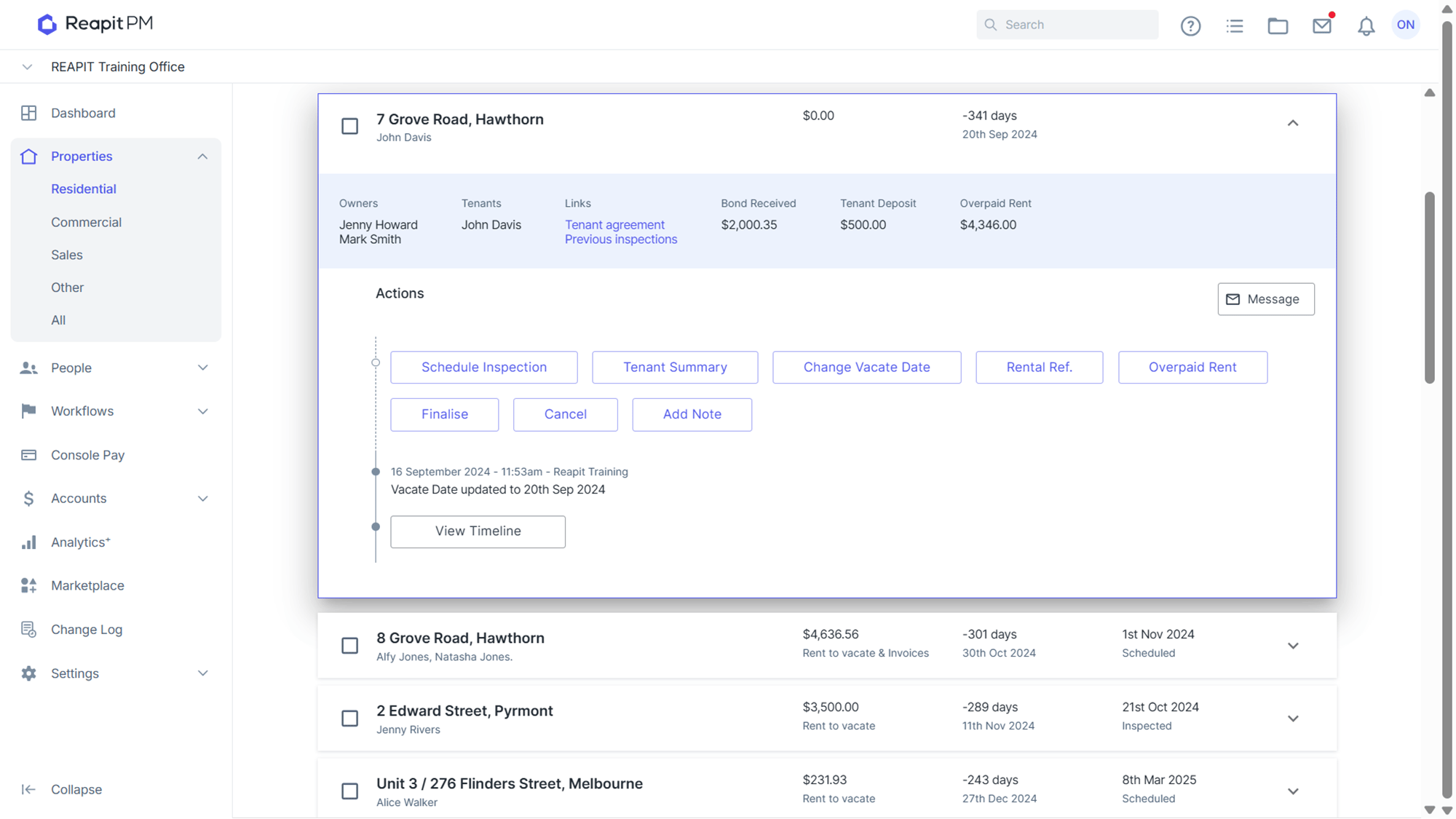Check the 2 Edward Street, Pyrmont row

[x=350, y=719]
